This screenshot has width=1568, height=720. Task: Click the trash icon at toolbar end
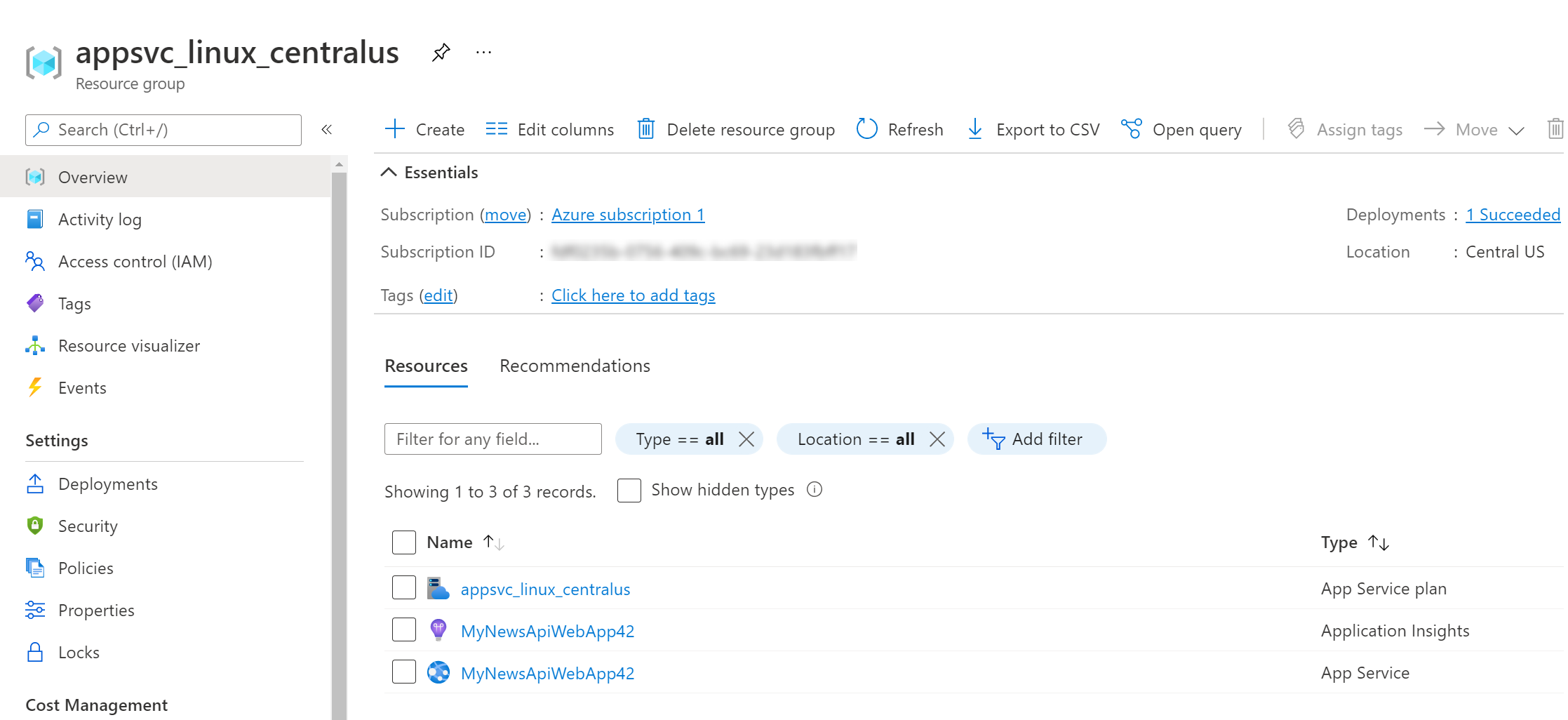coord(1555,129)
